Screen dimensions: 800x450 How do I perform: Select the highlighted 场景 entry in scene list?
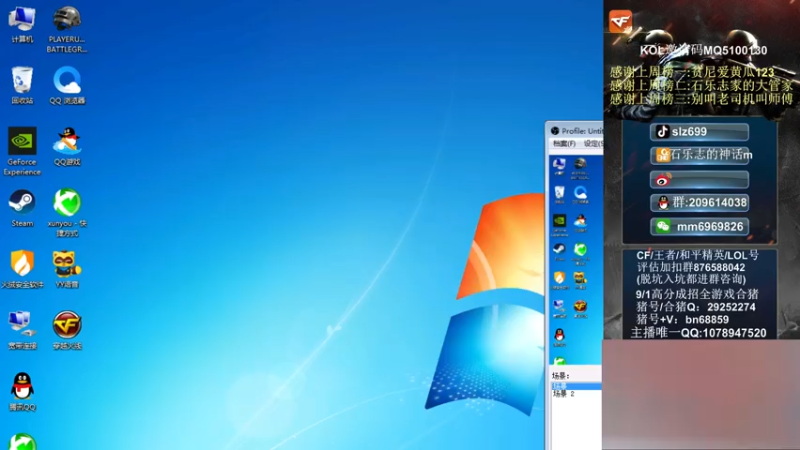pos(577,386)
